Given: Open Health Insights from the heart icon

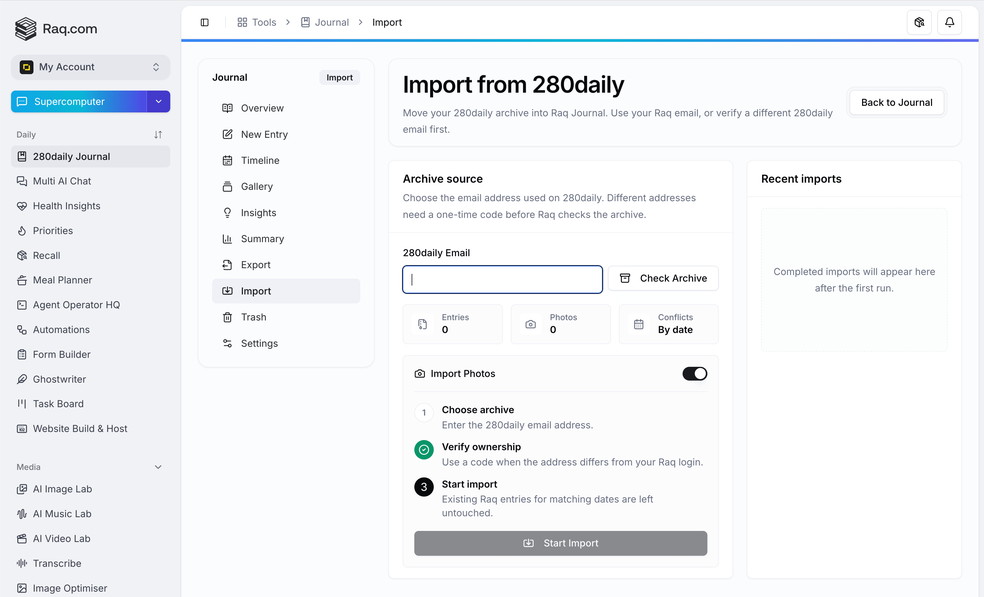Looking at the screenshot, I should pos(22,206).
